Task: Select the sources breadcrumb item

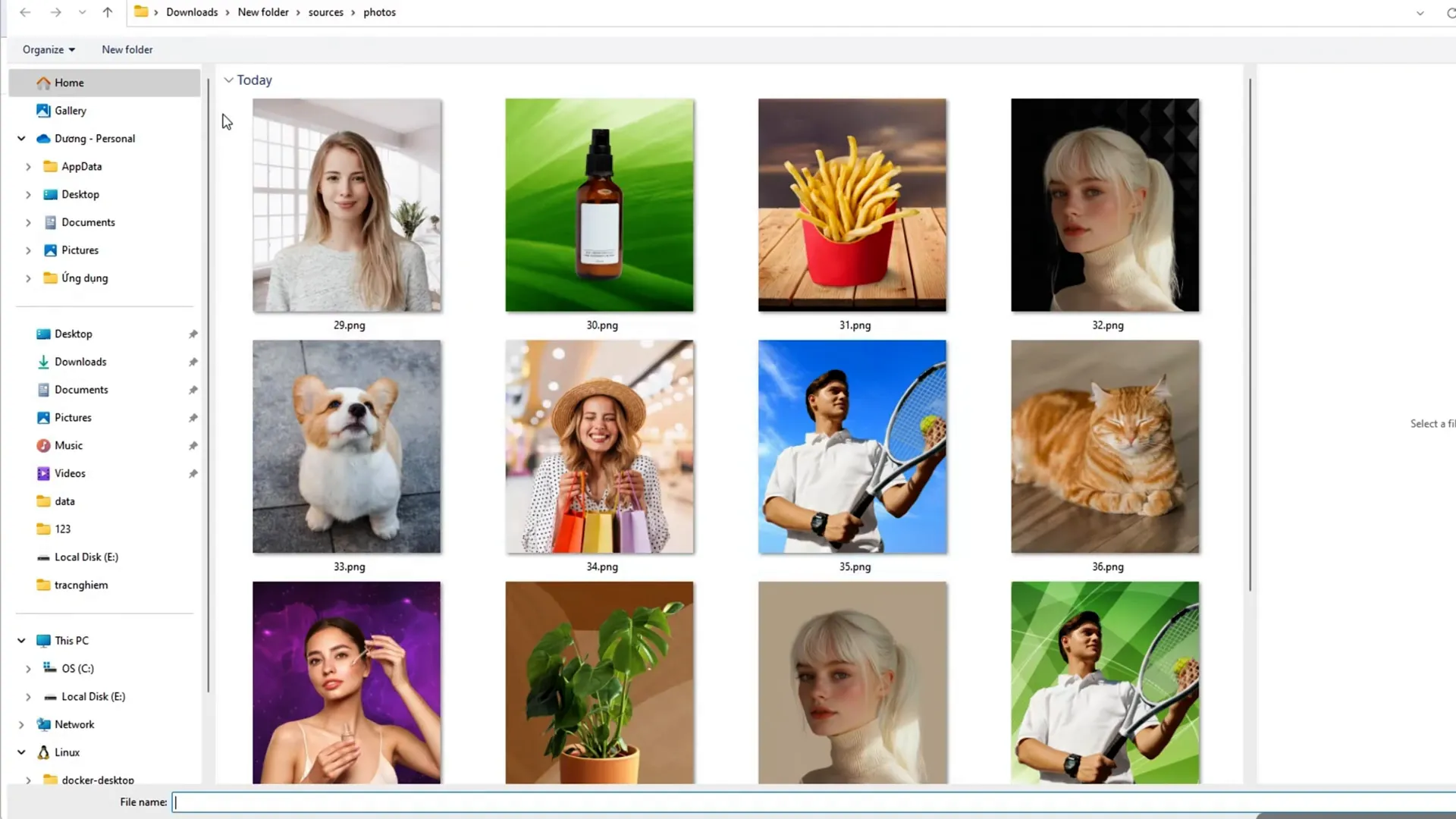Action: point(324,12)
